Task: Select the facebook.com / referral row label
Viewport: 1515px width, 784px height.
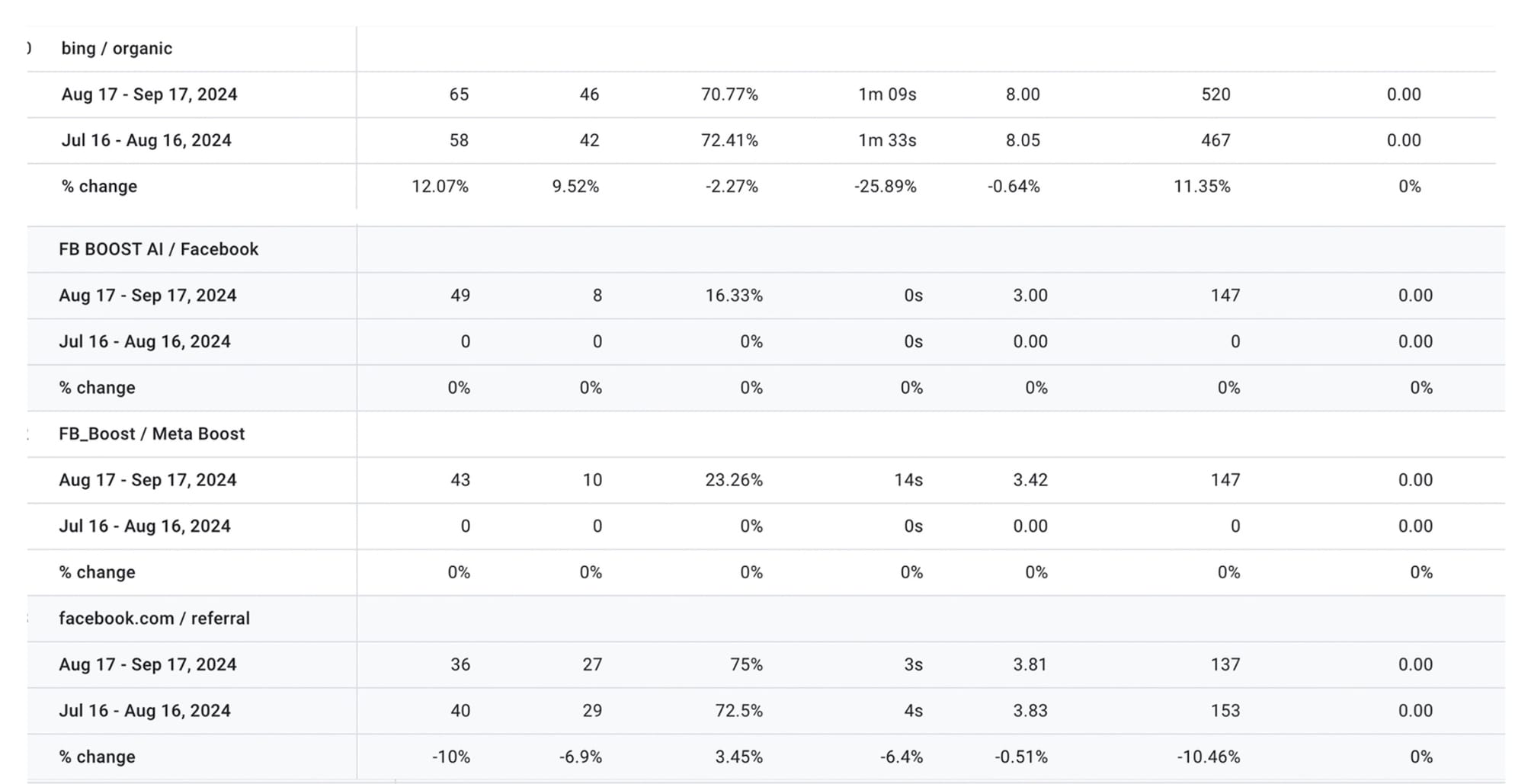Action: (x=154, y=618)
